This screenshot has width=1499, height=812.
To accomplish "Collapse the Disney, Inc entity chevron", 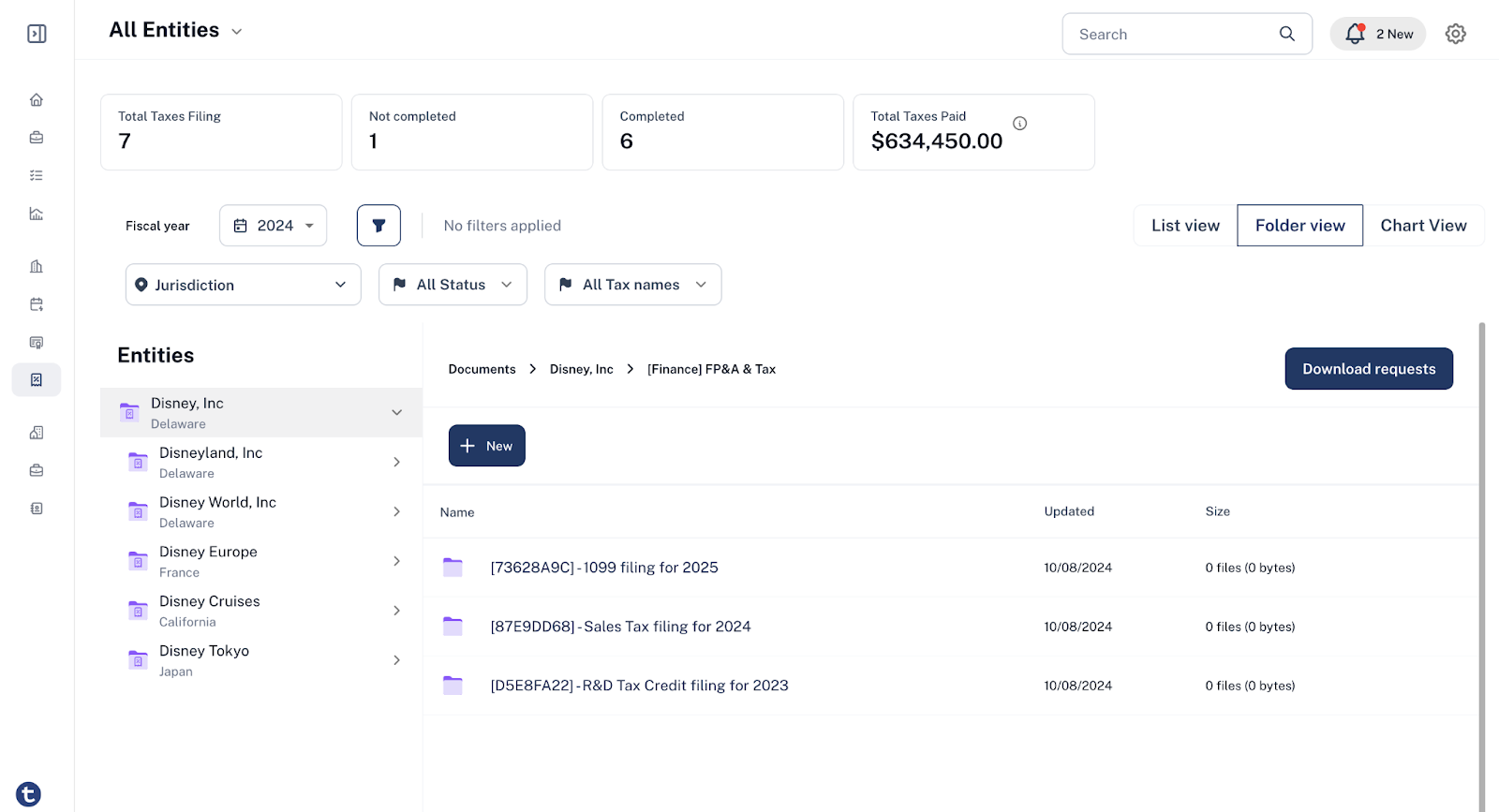I will [x=396, y=412].
